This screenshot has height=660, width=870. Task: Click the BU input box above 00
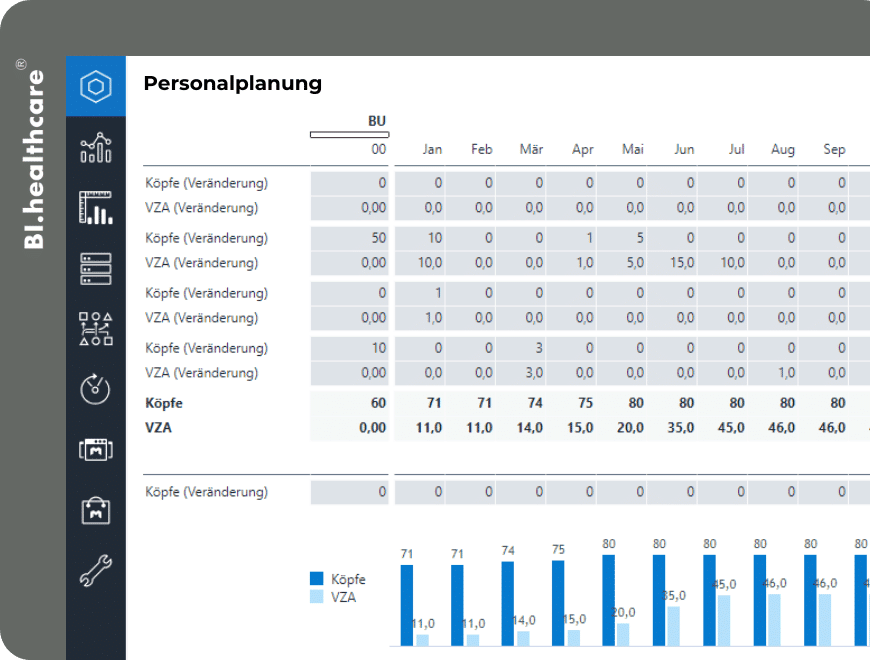350,135
